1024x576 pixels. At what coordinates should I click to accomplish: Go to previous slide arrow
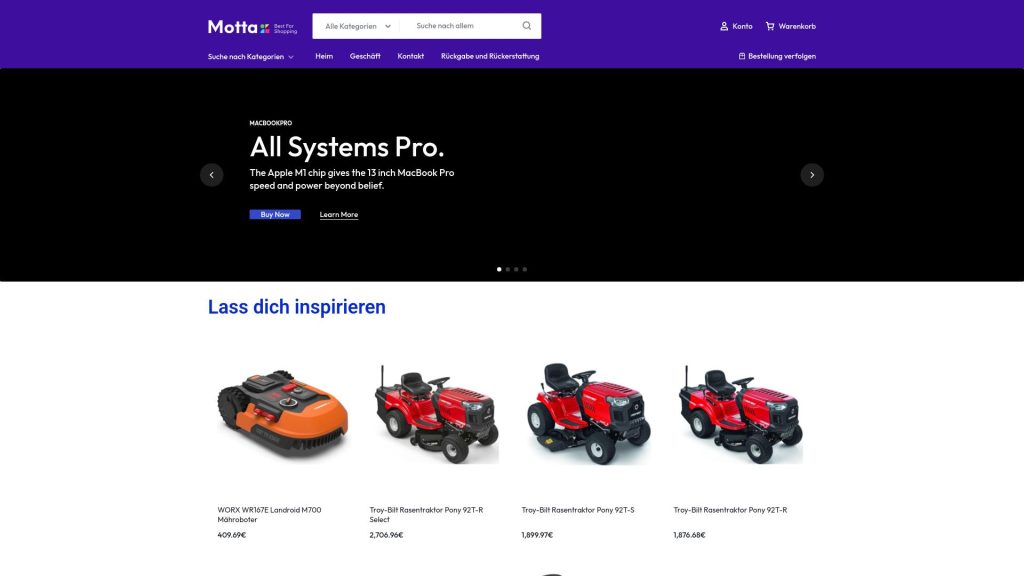coord(212,175)
